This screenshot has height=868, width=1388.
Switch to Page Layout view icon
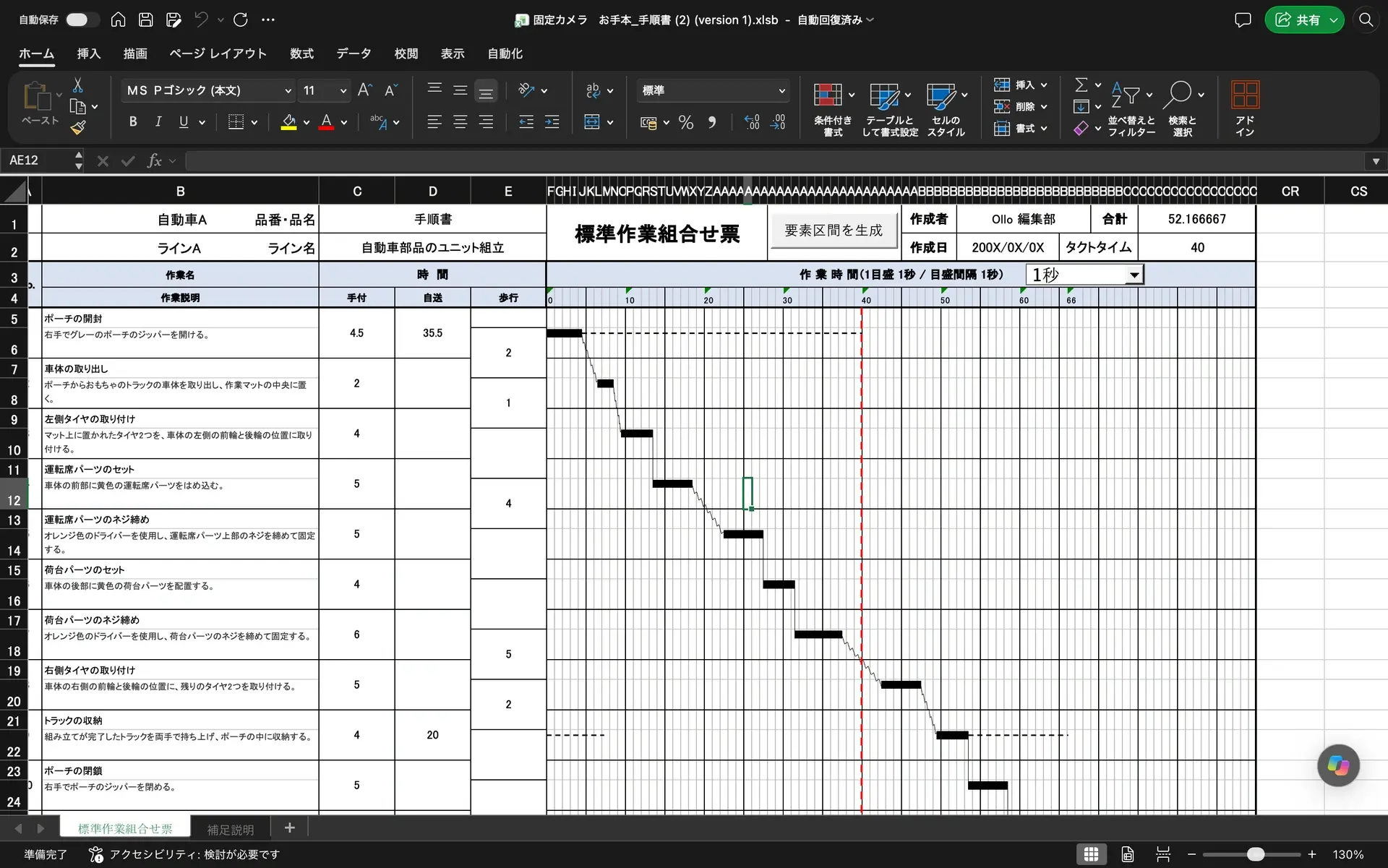coord(1128,854)
